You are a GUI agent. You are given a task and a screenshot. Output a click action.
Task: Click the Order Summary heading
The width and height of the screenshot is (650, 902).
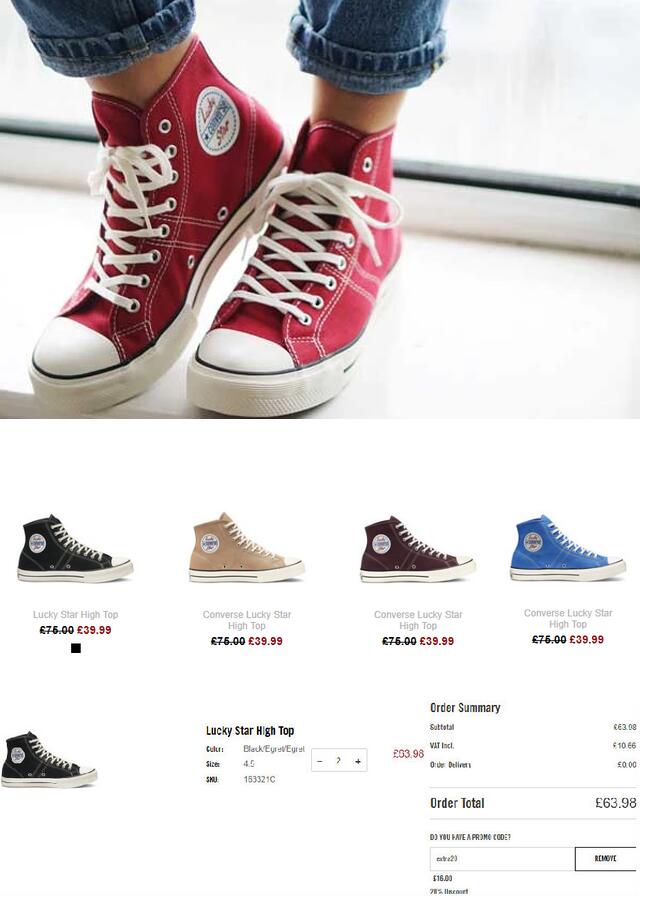coord(465,708)
